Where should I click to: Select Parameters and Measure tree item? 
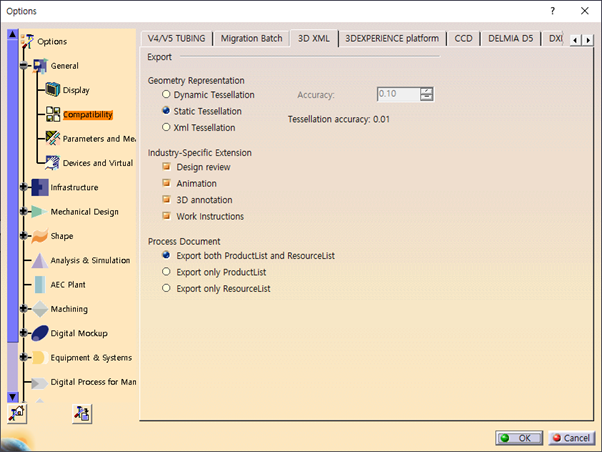[x=99, y=139]
